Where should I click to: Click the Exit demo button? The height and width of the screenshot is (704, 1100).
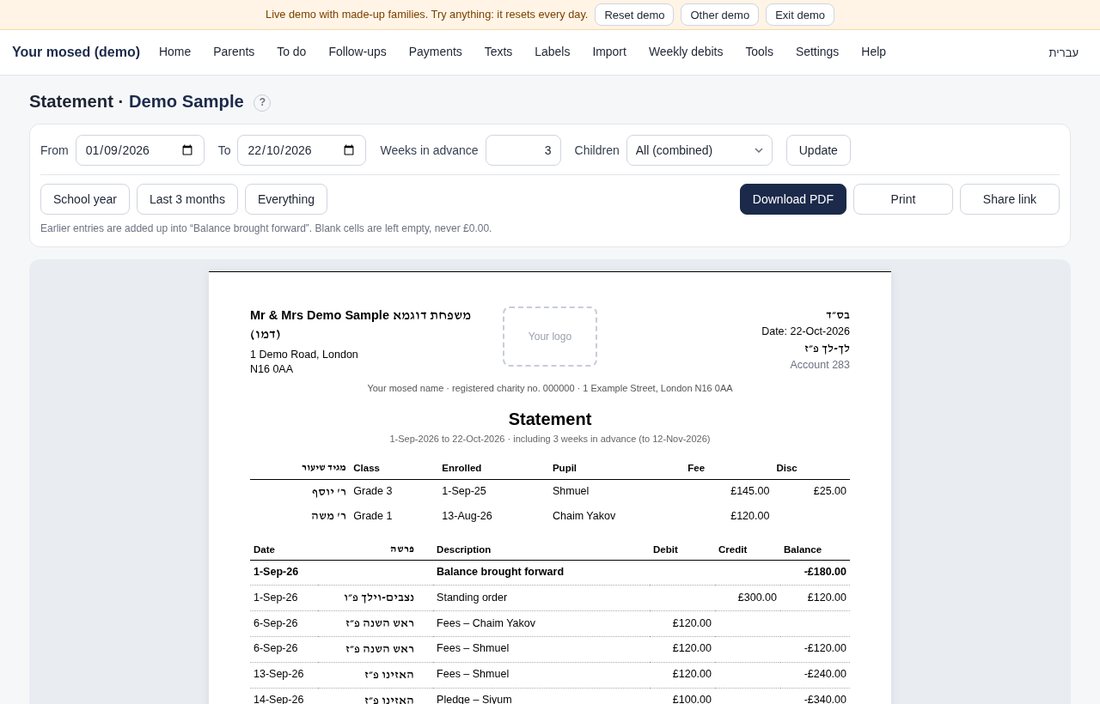[x=800, y=15]
